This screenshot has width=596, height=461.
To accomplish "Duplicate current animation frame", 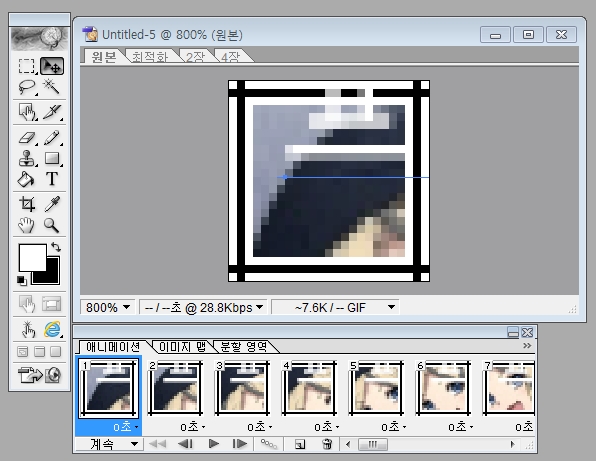I will (x=300, y=444).
